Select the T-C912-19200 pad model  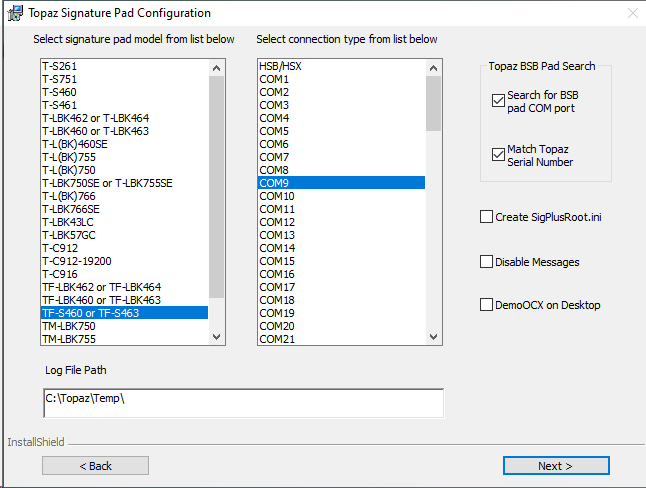click(125, 261)
